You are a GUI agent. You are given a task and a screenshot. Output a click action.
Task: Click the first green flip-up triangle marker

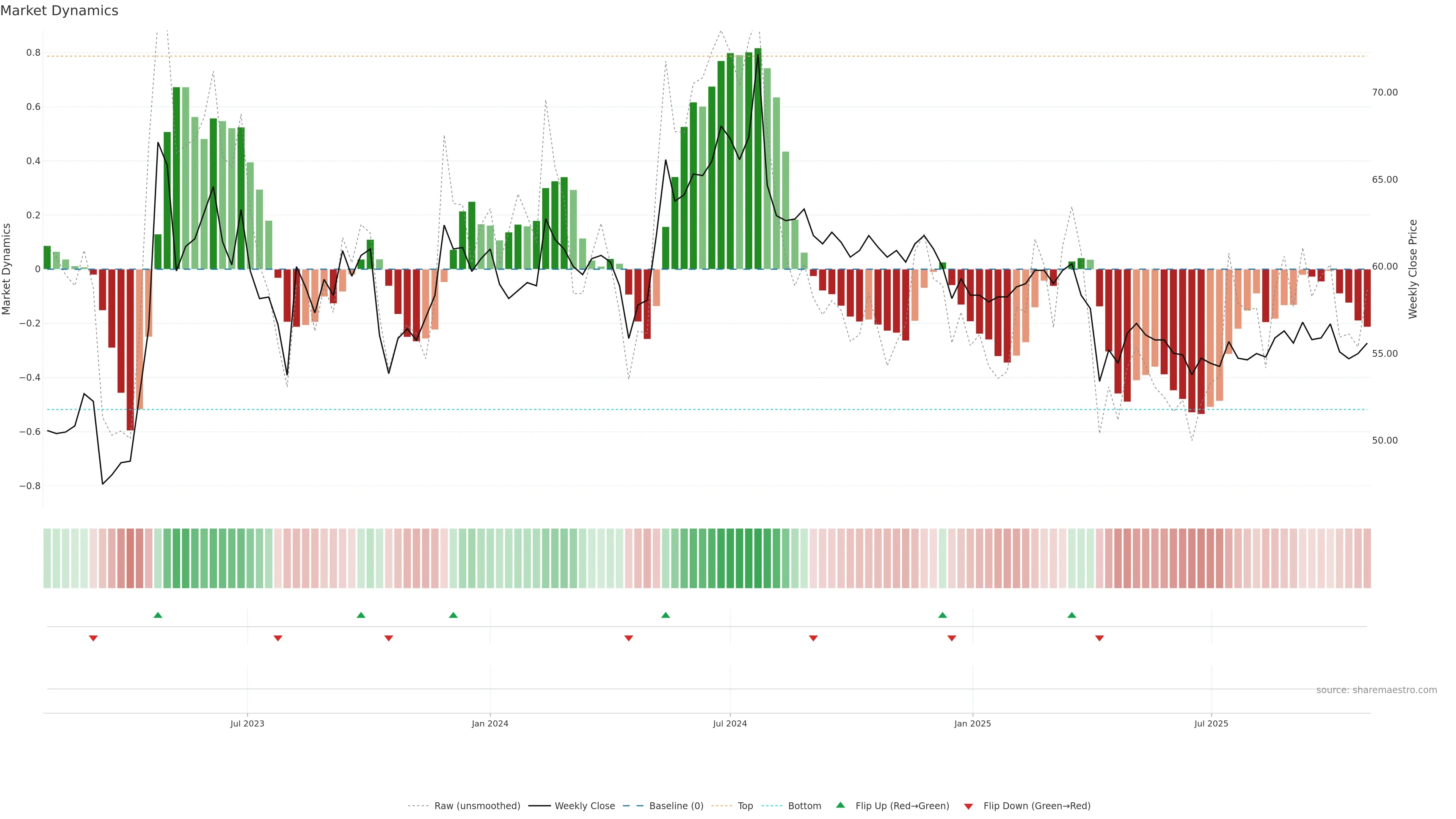(x=158, y=615)
